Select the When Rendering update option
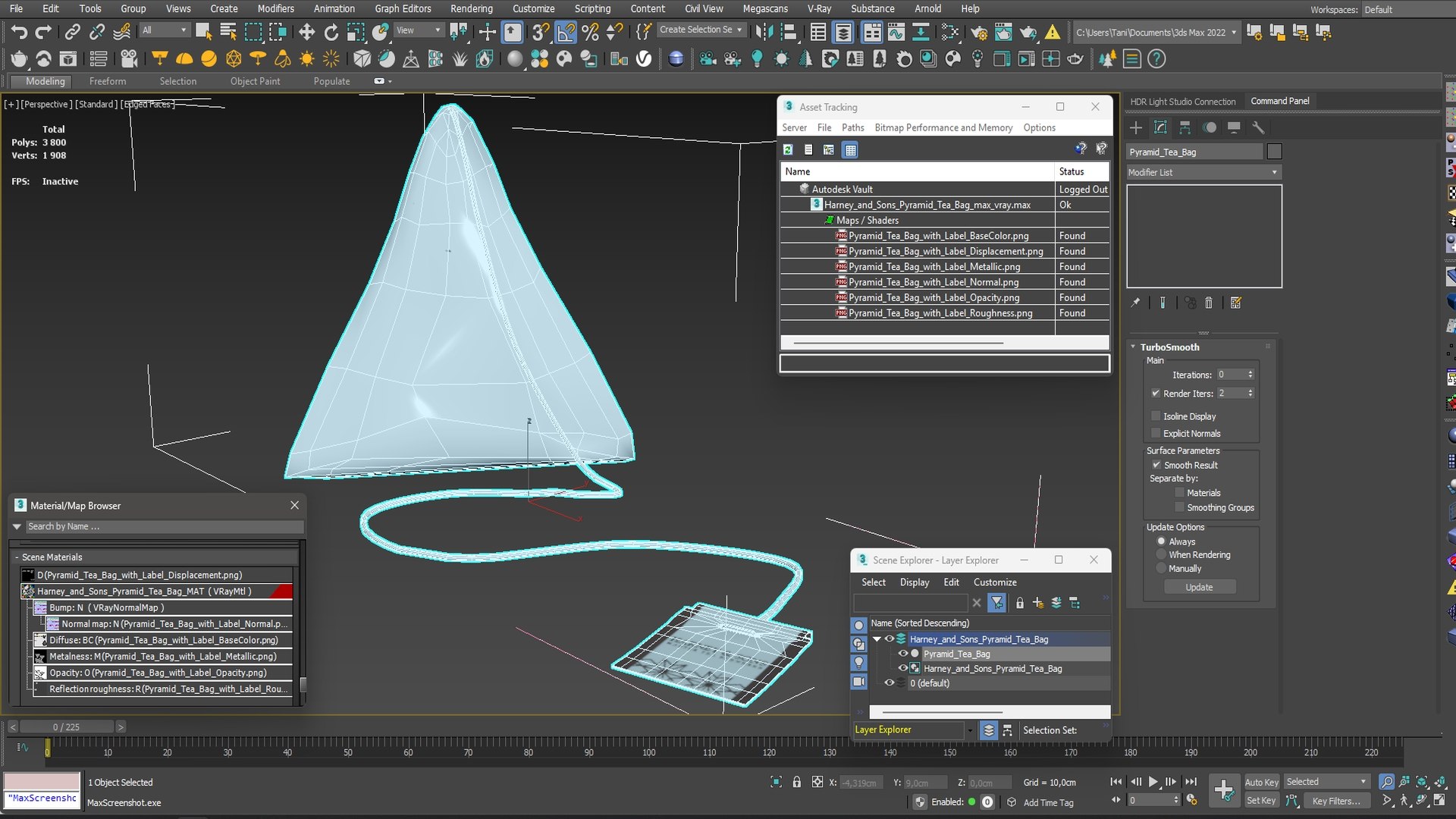Viewport: 1456px width, 819px height. pos(1161,555)
